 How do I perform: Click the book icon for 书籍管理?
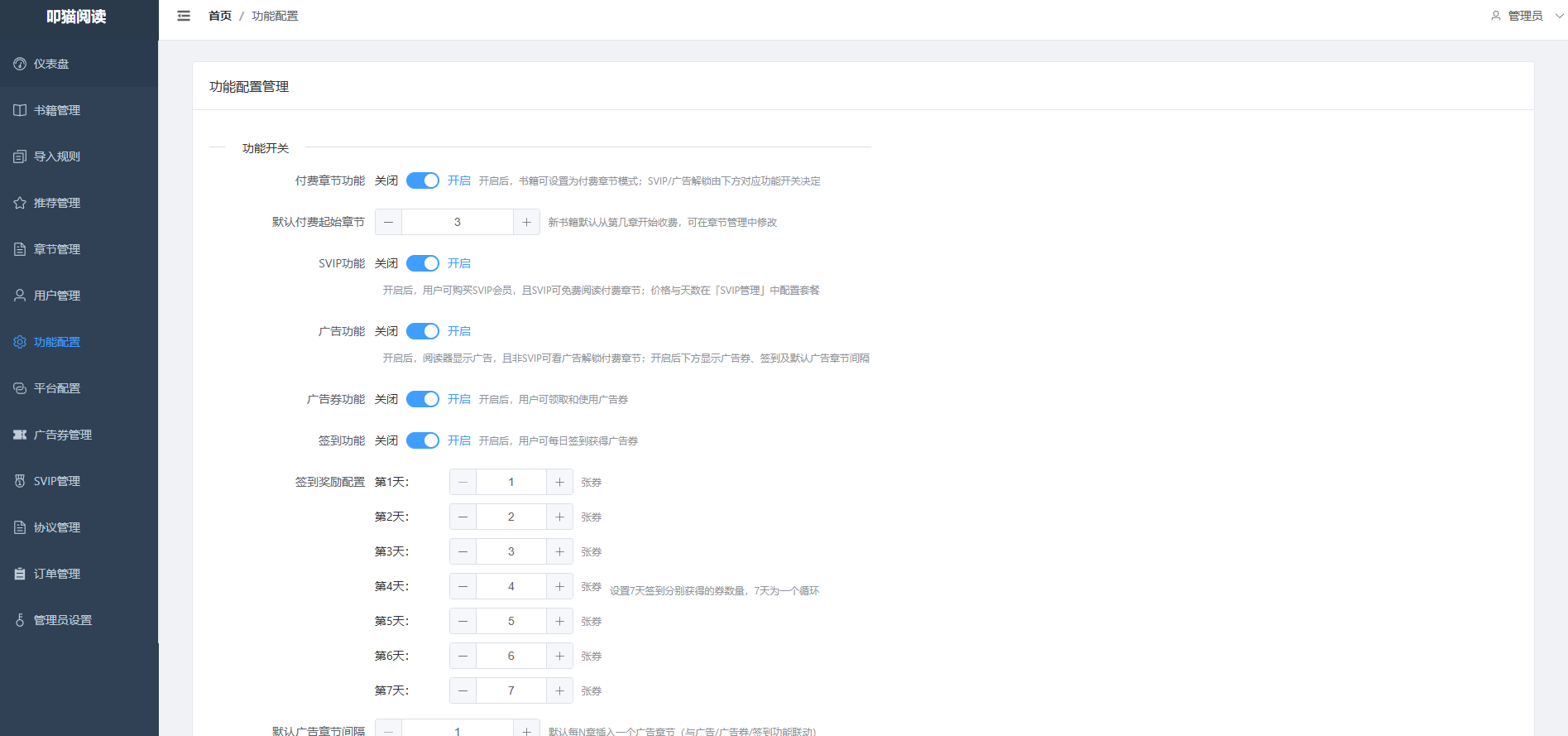tap(20, 110)
